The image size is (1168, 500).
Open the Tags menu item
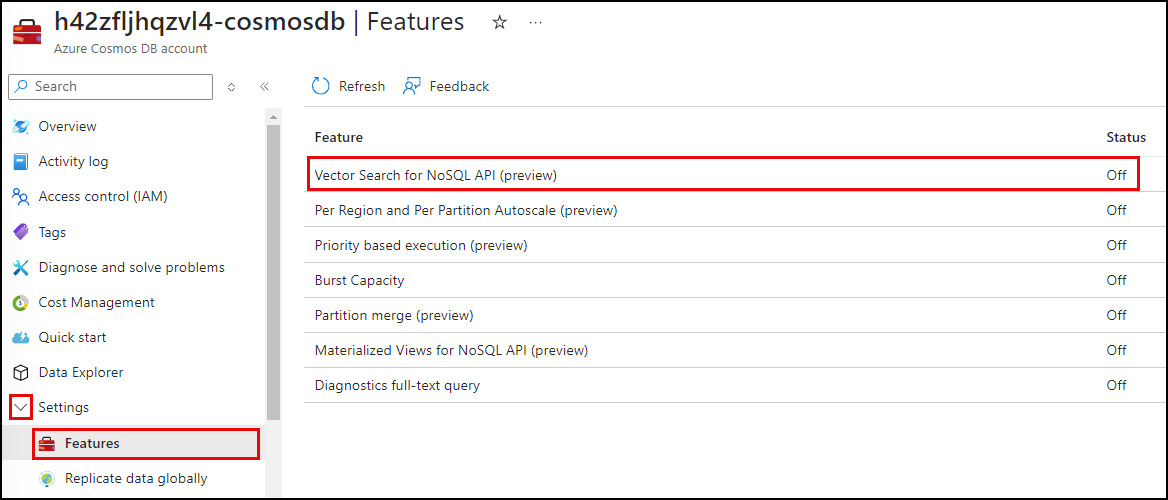click(x=52, y=232)
